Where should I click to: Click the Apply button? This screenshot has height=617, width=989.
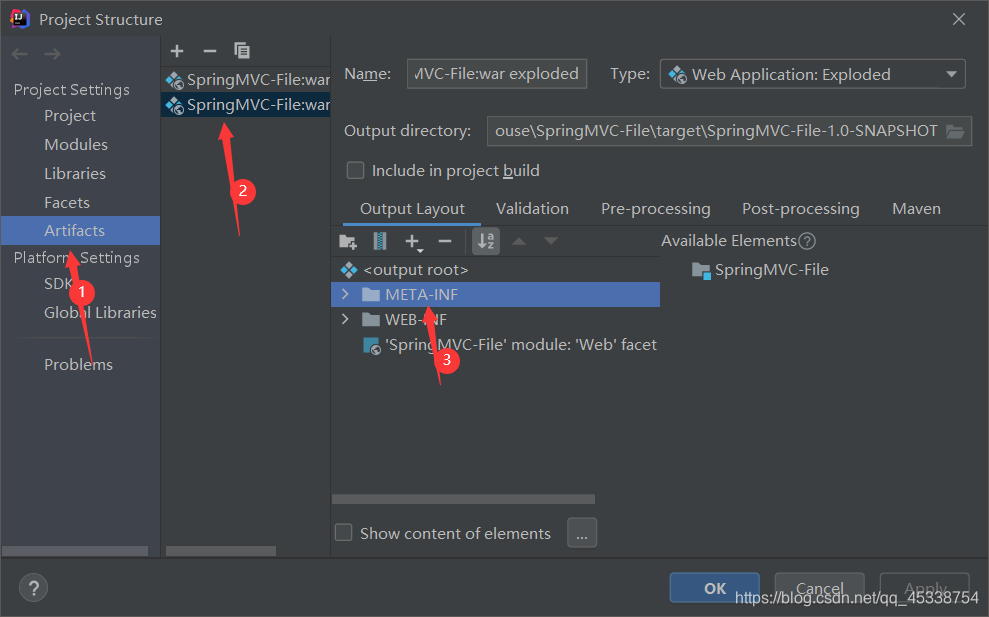pos(925,588)
